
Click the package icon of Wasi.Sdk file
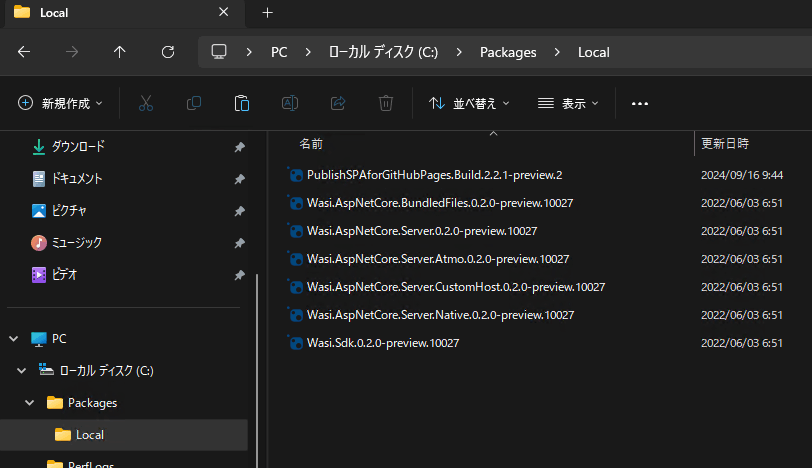tap(295, 343)
